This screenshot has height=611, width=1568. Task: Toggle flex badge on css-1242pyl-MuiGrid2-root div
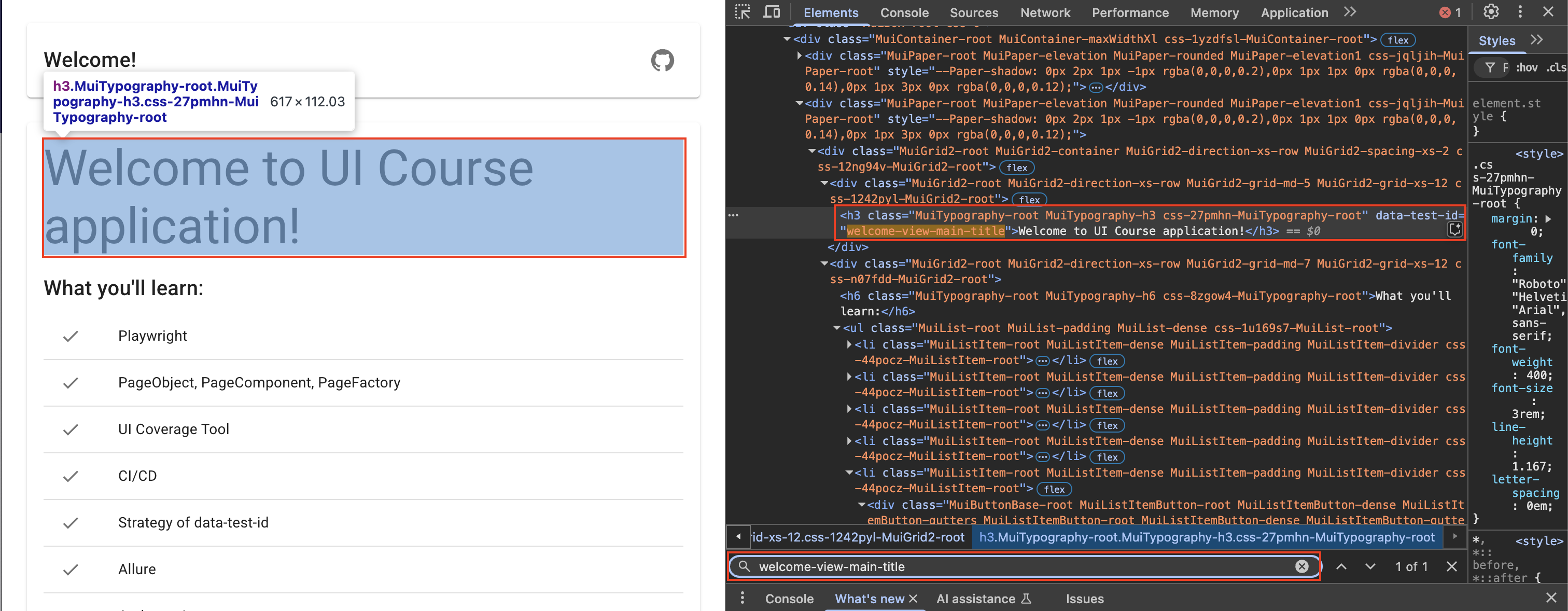[x=1029, y=200]
